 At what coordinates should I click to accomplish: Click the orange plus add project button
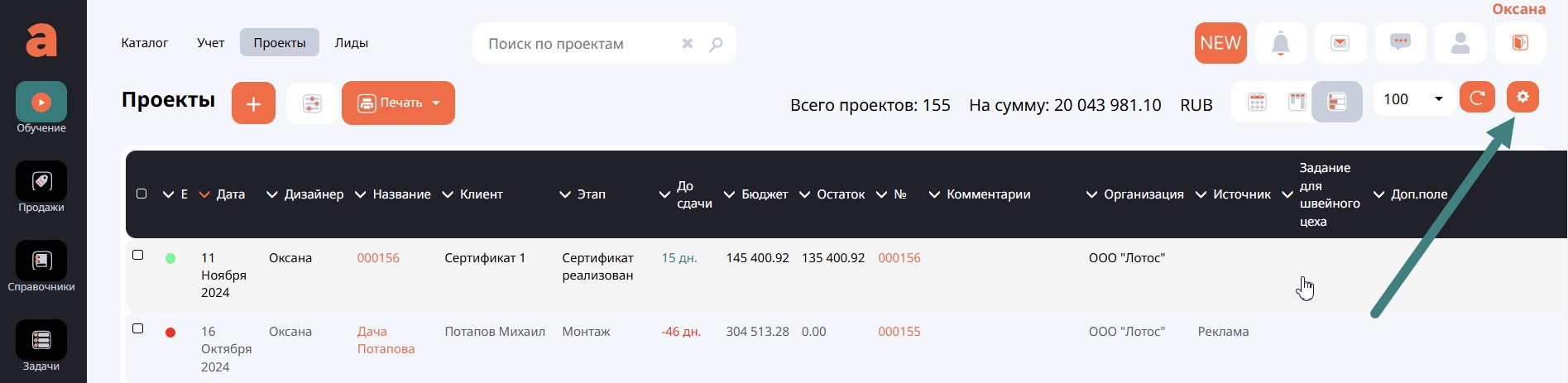click(x=253, y=103)
